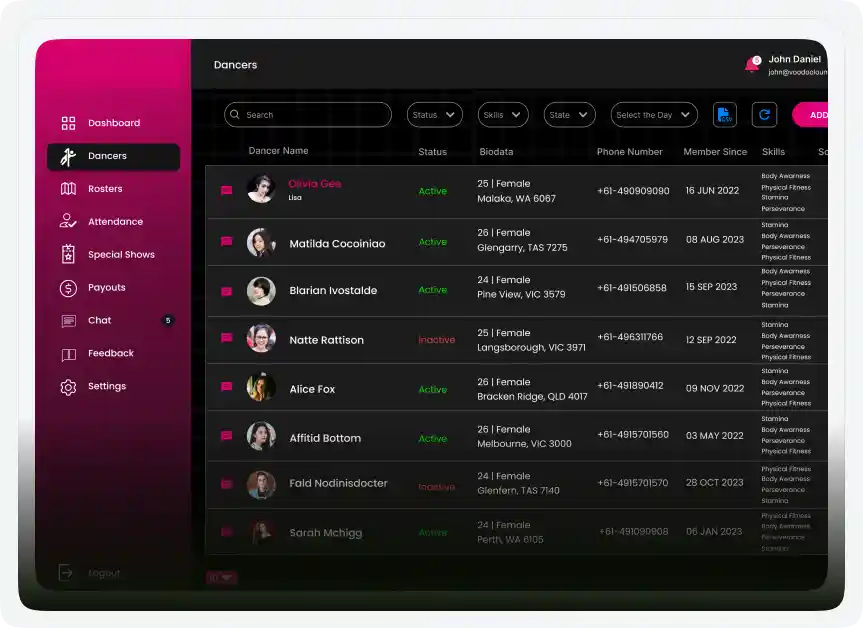The image size is (863, 628).
Task: Click the blue CSV export icon
Action: (725, 115)
